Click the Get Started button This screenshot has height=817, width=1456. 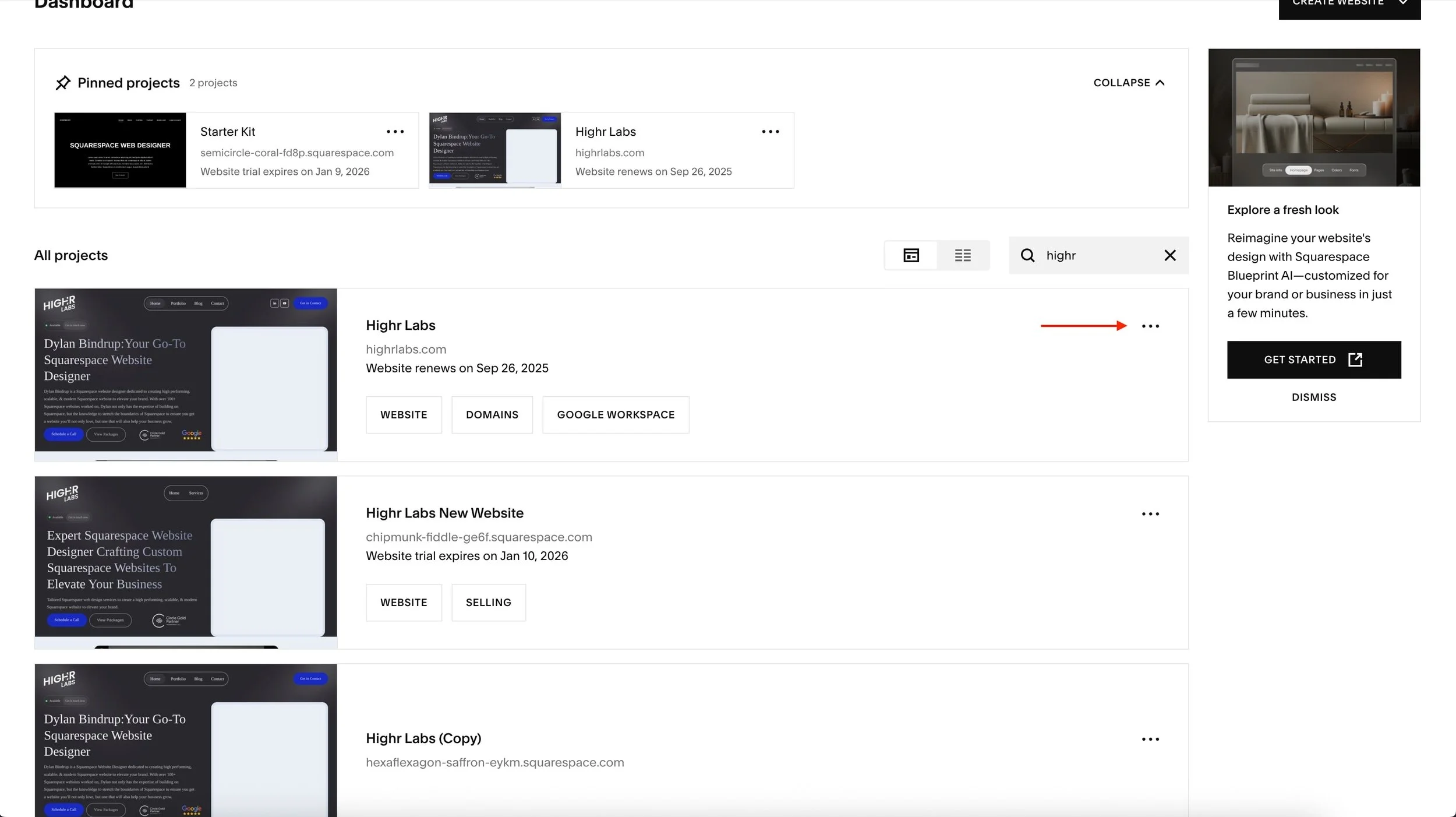[1313, 360]
